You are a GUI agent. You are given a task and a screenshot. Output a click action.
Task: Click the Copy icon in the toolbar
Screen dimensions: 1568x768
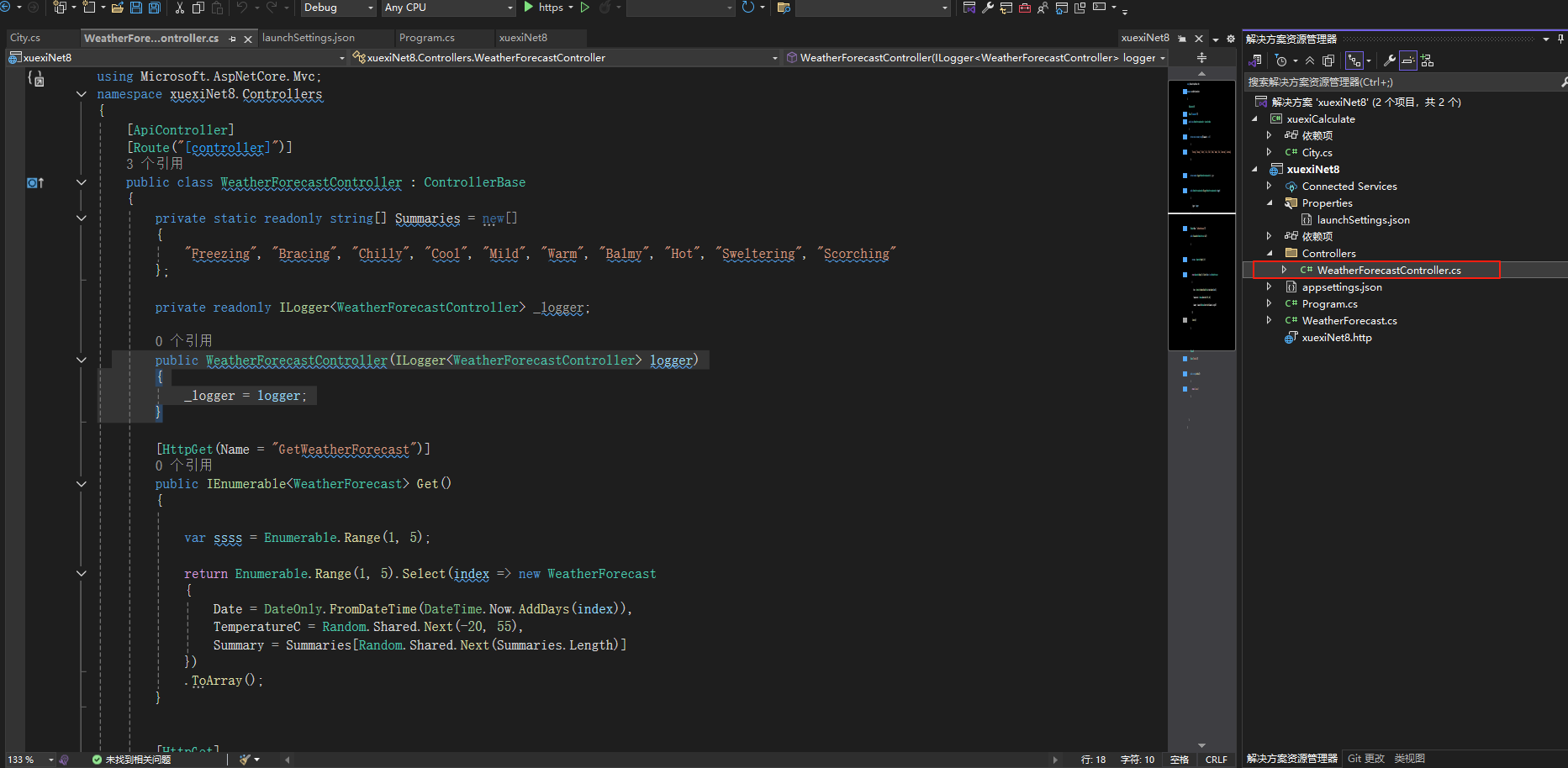(198, 8)
